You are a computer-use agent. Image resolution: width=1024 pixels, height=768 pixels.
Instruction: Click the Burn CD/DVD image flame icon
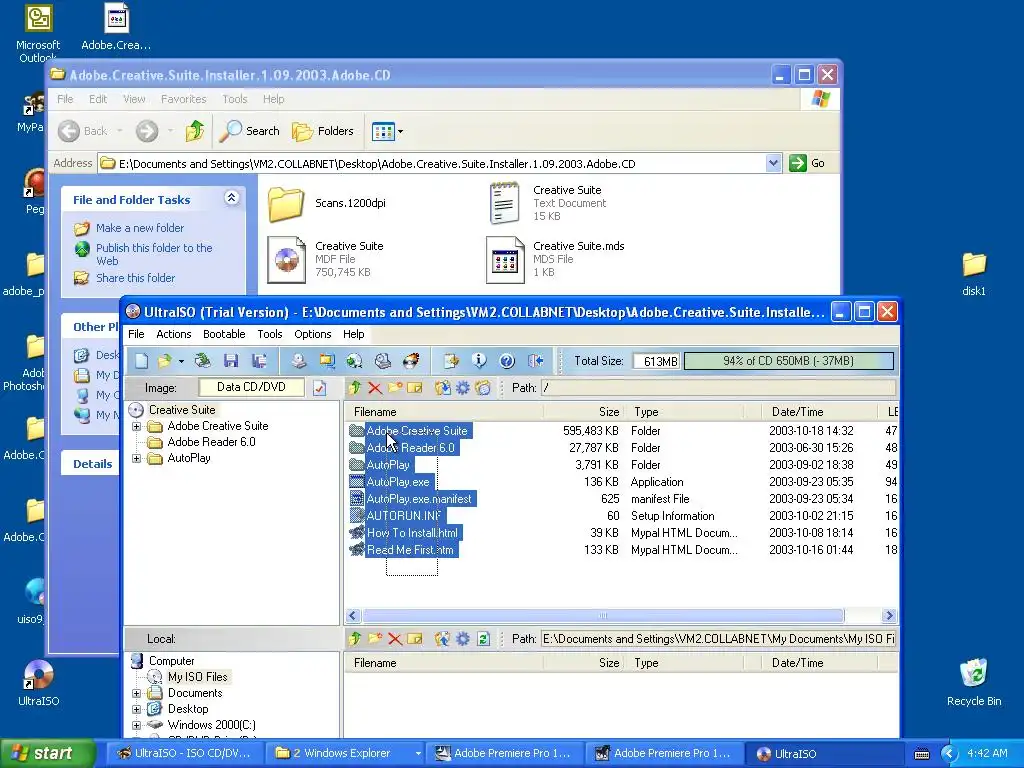(x=411, y=360)
